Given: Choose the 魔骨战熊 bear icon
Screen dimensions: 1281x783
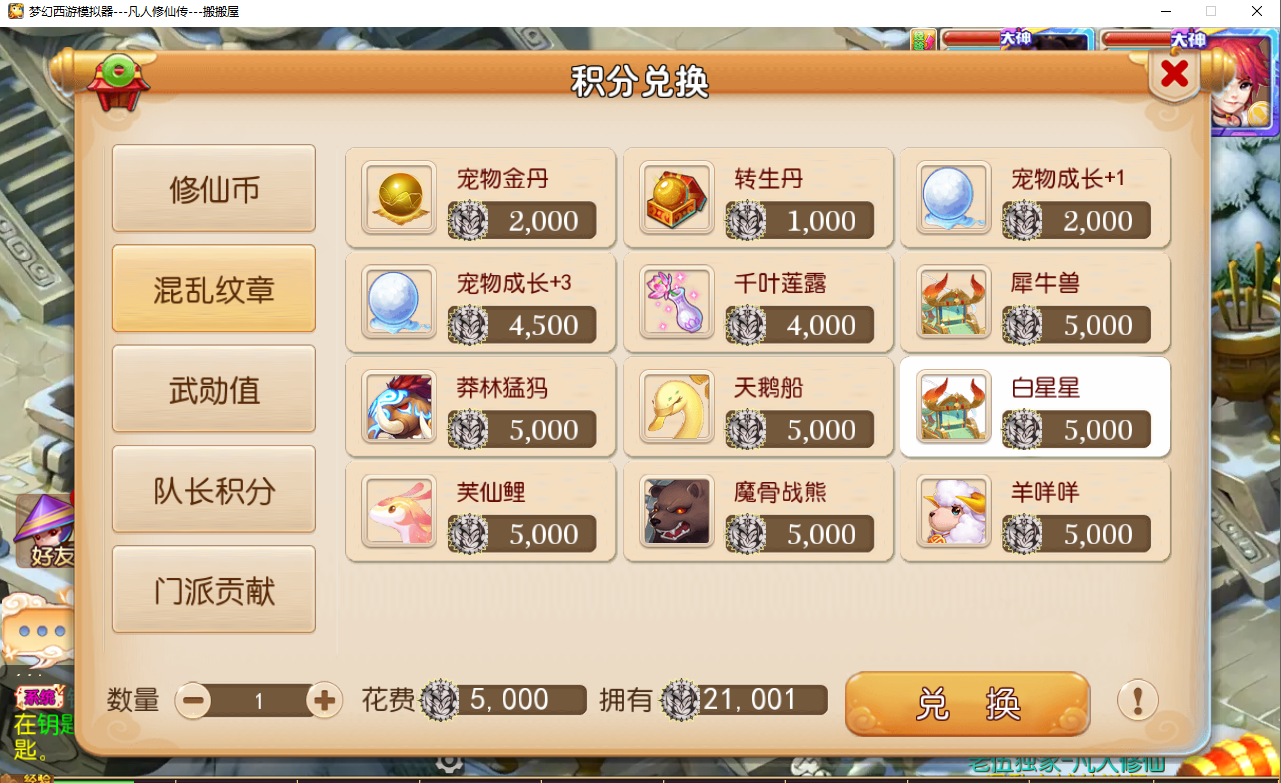Looking at the screenshot, I should (x=677, y=511).
